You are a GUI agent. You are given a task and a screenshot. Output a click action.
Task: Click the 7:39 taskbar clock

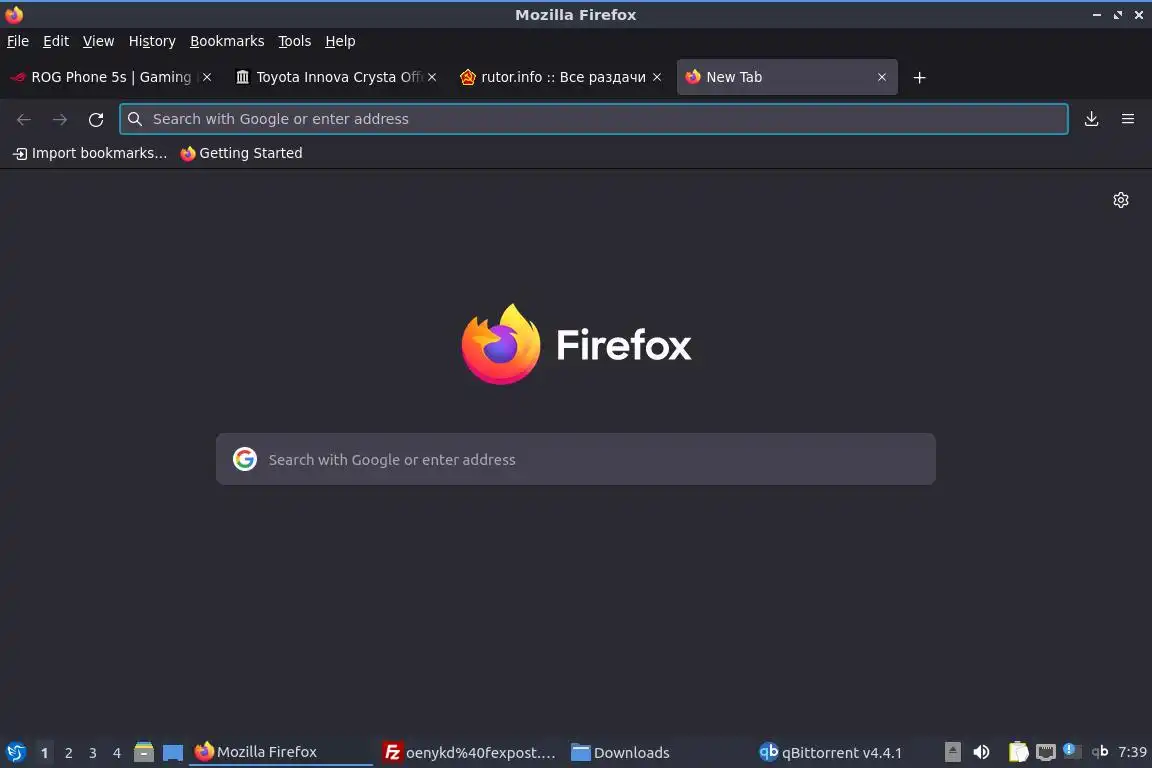(x=1132, y=752)
